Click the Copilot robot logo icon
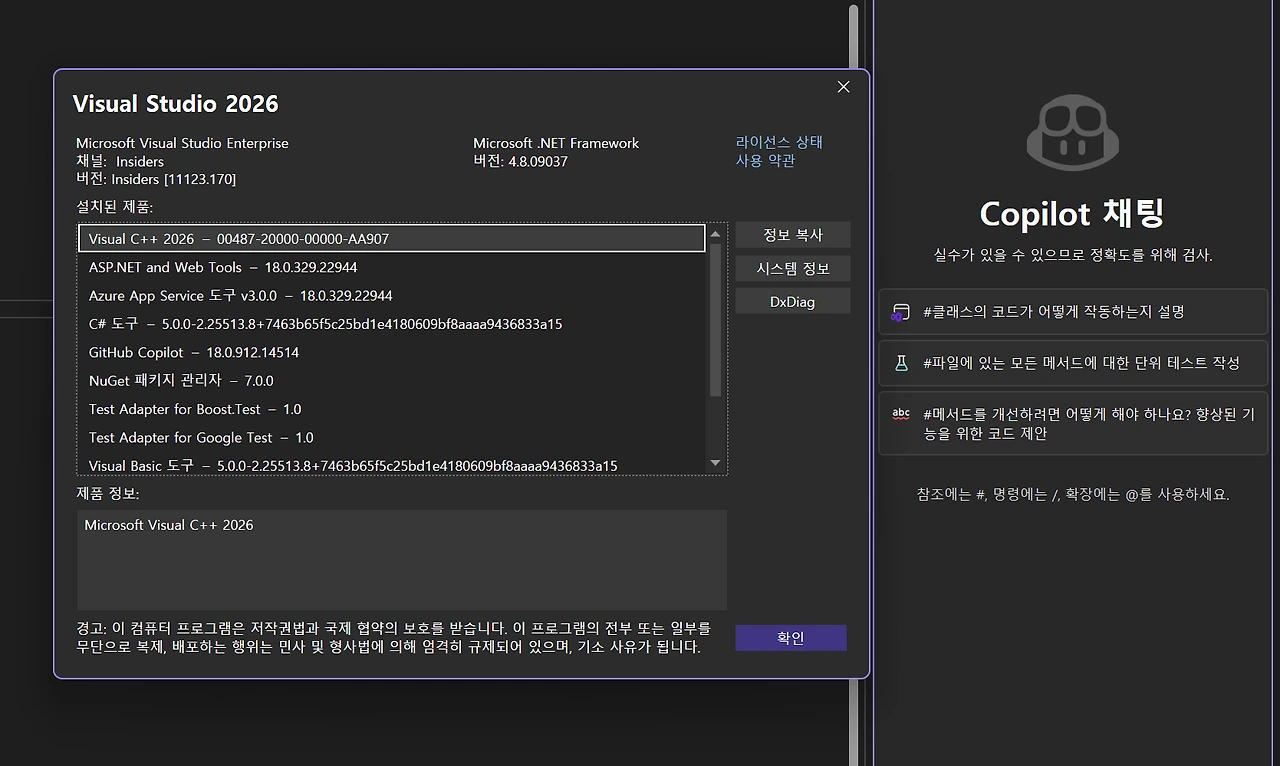1280x766 pixels. 1072,131
